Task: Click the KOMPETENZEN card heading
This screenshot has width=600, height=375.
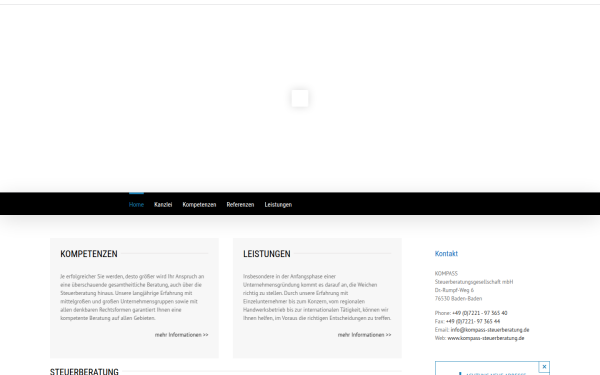Action: coord(89,254)
